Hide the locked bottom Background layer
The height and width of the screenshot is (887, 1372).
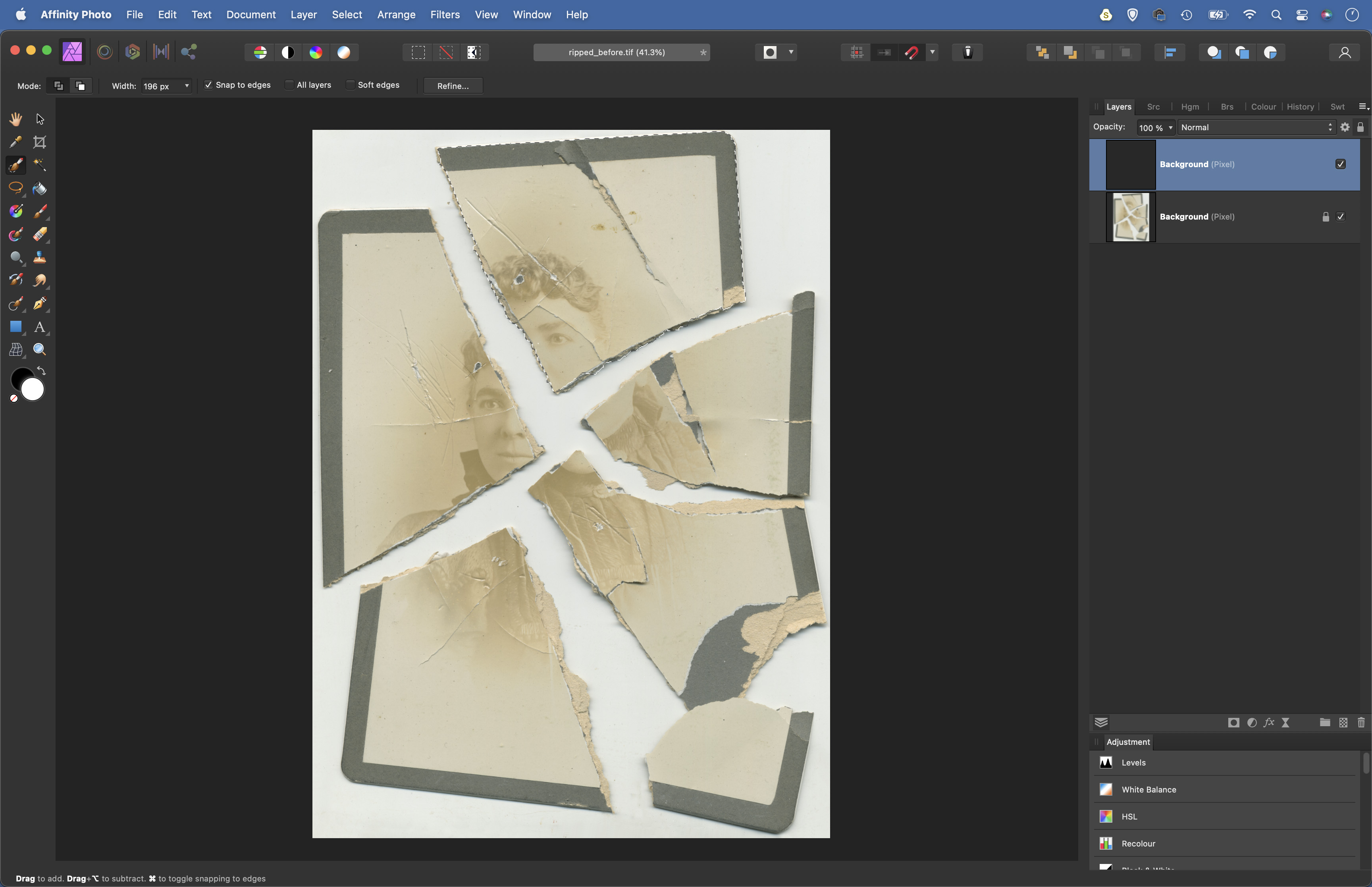tap(1340, 216)
